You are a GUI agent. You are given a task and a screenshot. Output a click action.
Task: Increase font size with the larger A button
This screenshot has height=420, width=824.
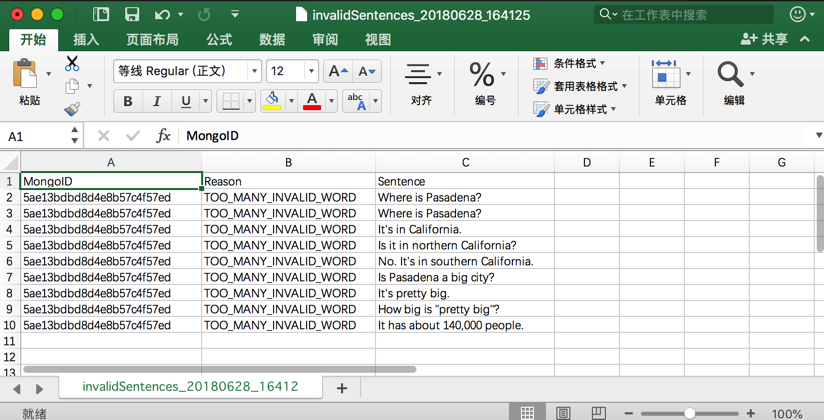338,71
